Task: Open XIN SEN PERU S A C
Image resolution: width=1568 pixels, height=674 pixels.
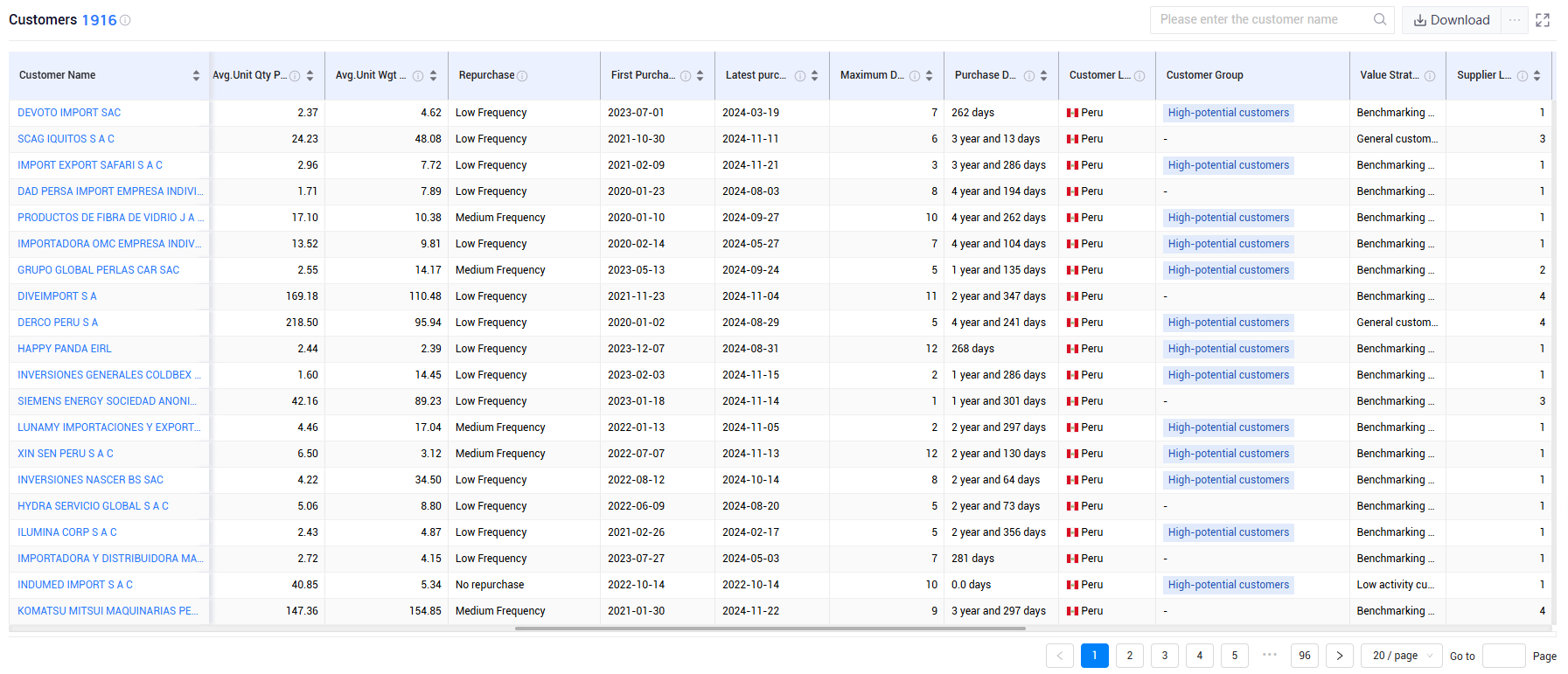Action: point(66,454)
